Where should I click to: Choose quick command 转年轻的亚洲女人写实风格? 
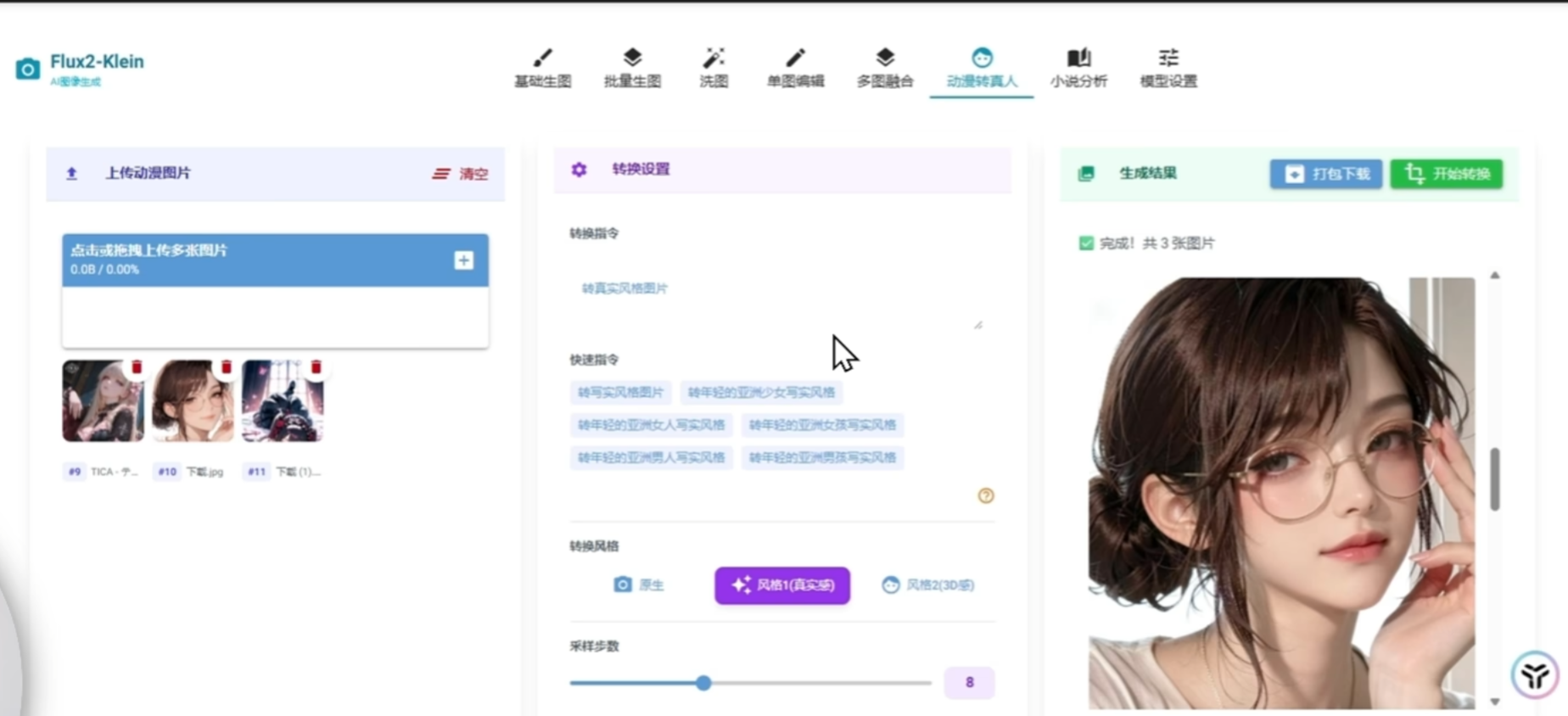[x=652, y=424]
